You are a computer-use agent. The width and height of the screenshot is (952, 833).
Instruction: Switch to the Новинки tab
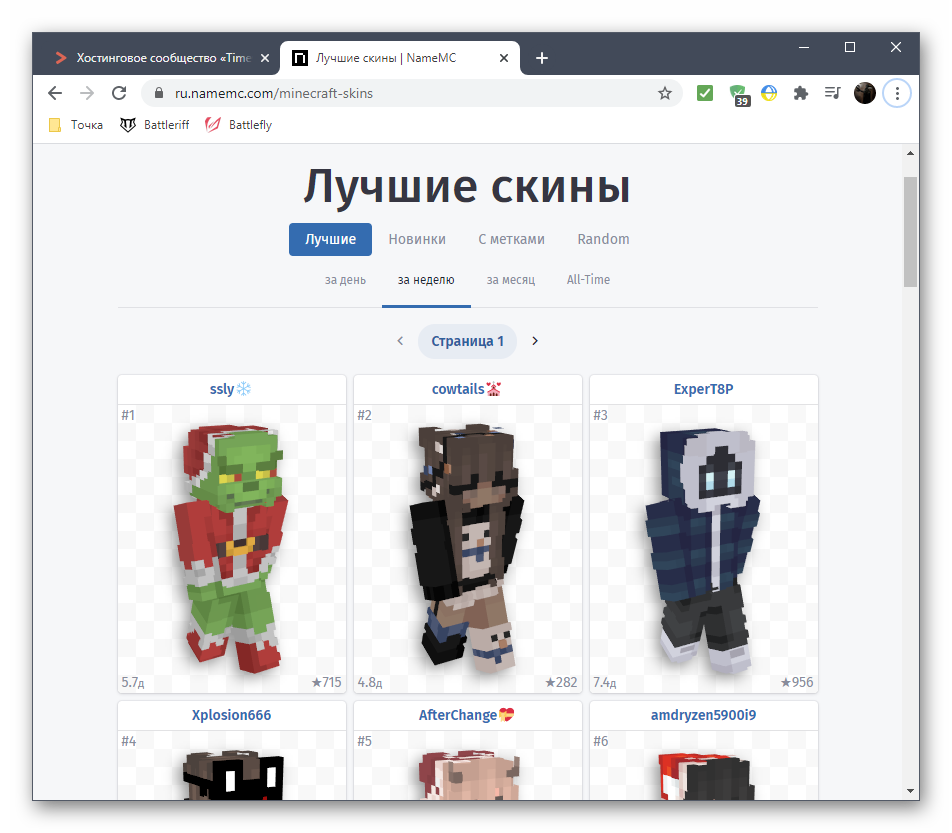pos(417,239)
